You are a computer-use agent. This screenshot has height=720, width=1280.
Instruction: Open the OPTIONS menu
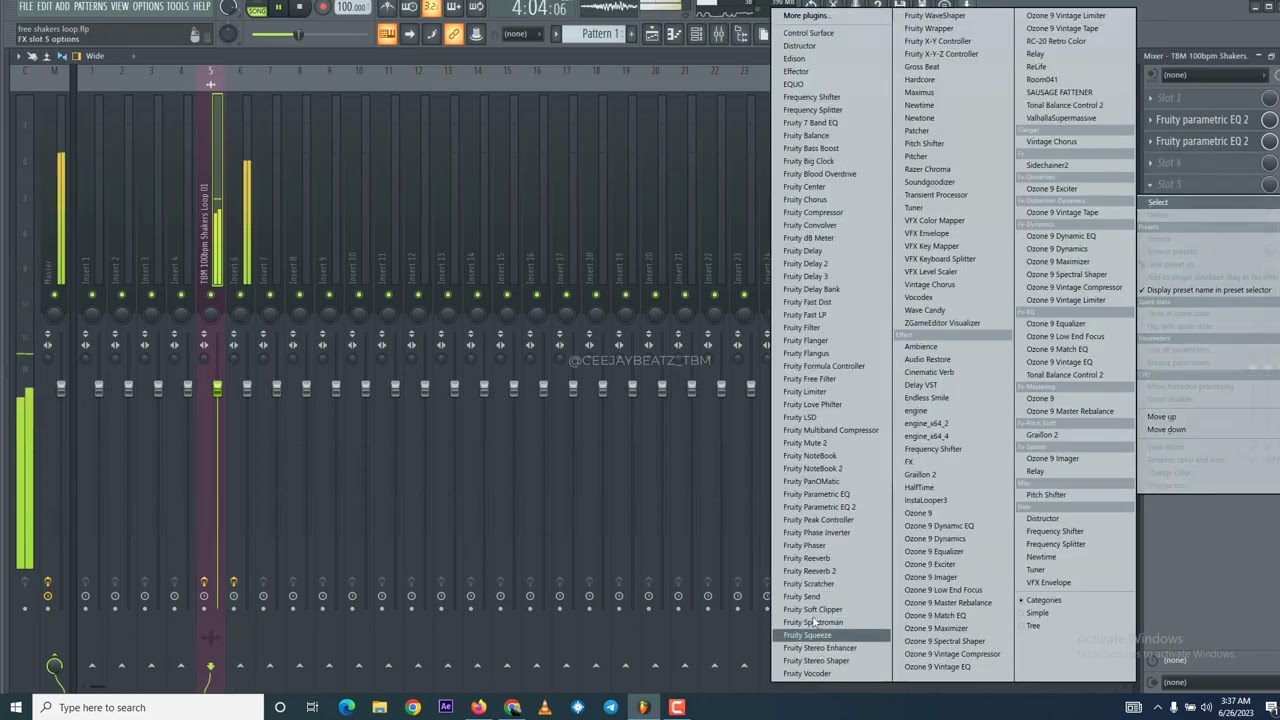tap(148, 7)
